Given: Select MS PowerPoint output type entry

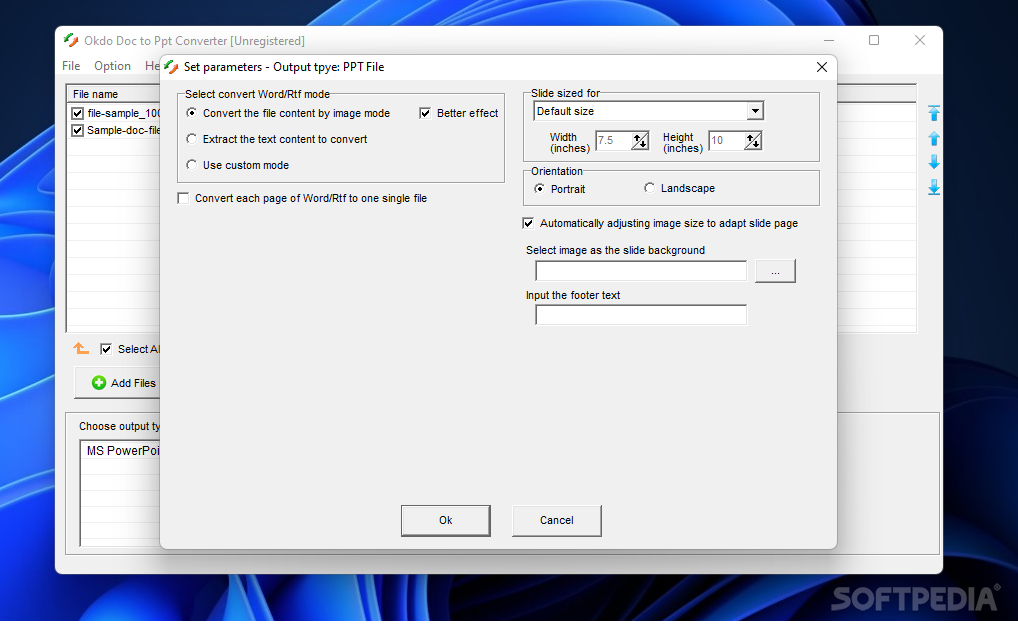Looking at the screenshot, I should [123, 451].
